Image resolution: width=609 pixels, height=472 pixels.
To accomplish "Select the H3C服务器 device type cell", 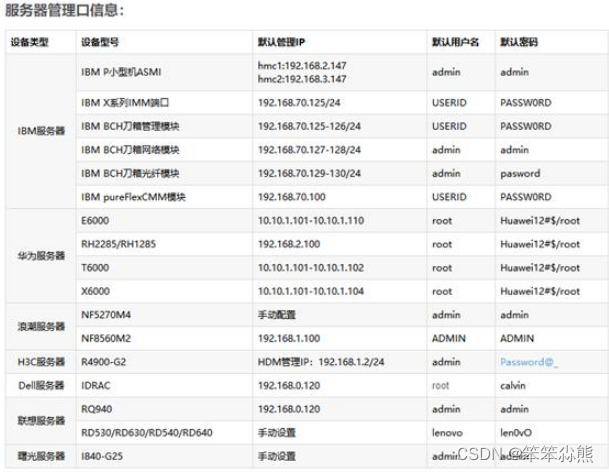I will click(41, 362).
